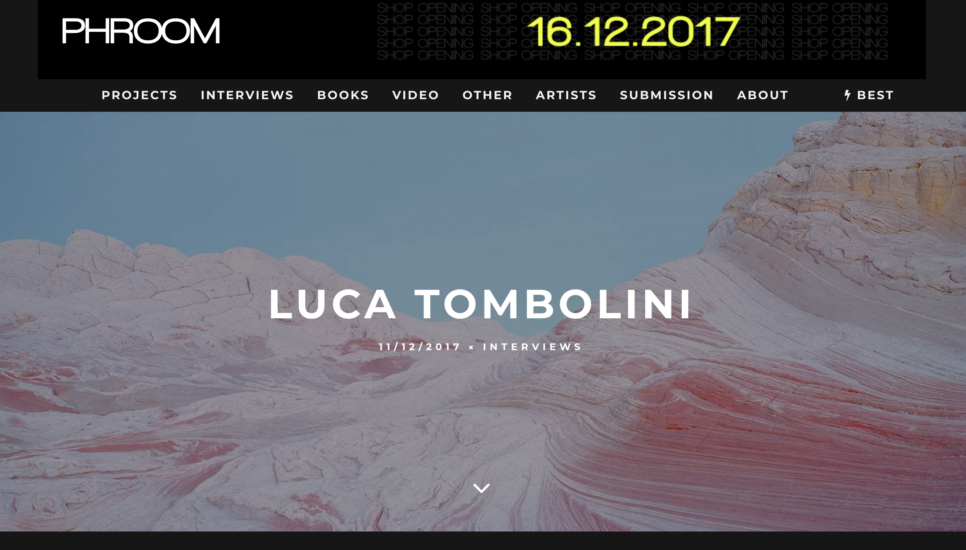Open the INTERVIEWS navigation item

(x=247, y=95)
